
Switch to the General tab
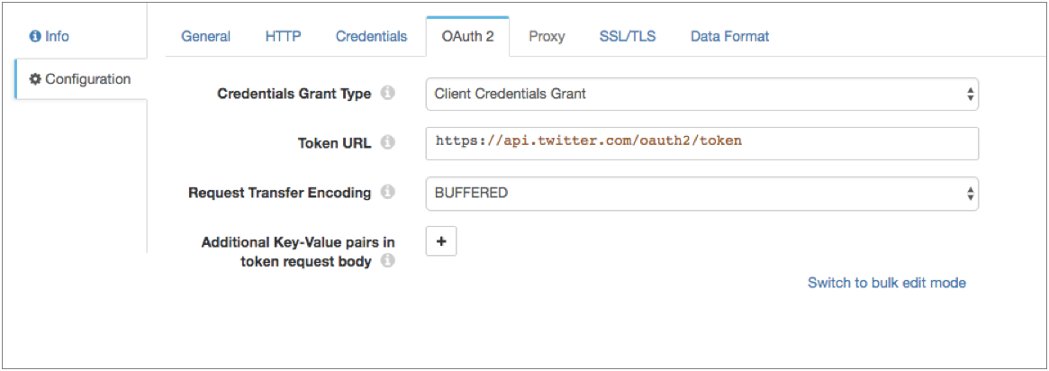(x=205, y=36)
